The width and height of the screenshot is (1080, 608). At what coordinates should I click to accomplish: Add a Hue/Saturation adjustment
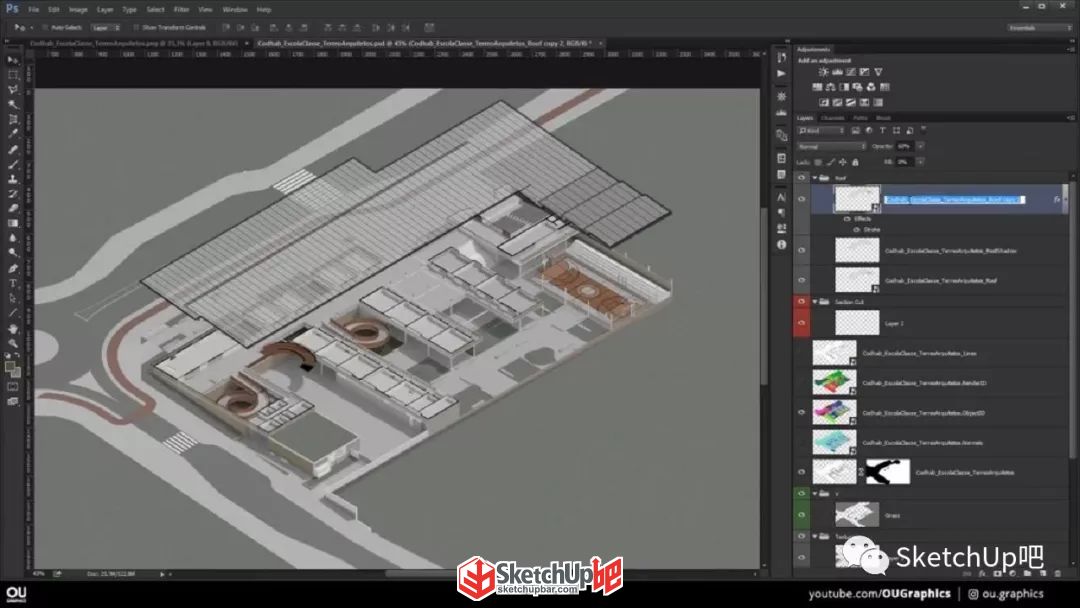[x=818, y=87]
